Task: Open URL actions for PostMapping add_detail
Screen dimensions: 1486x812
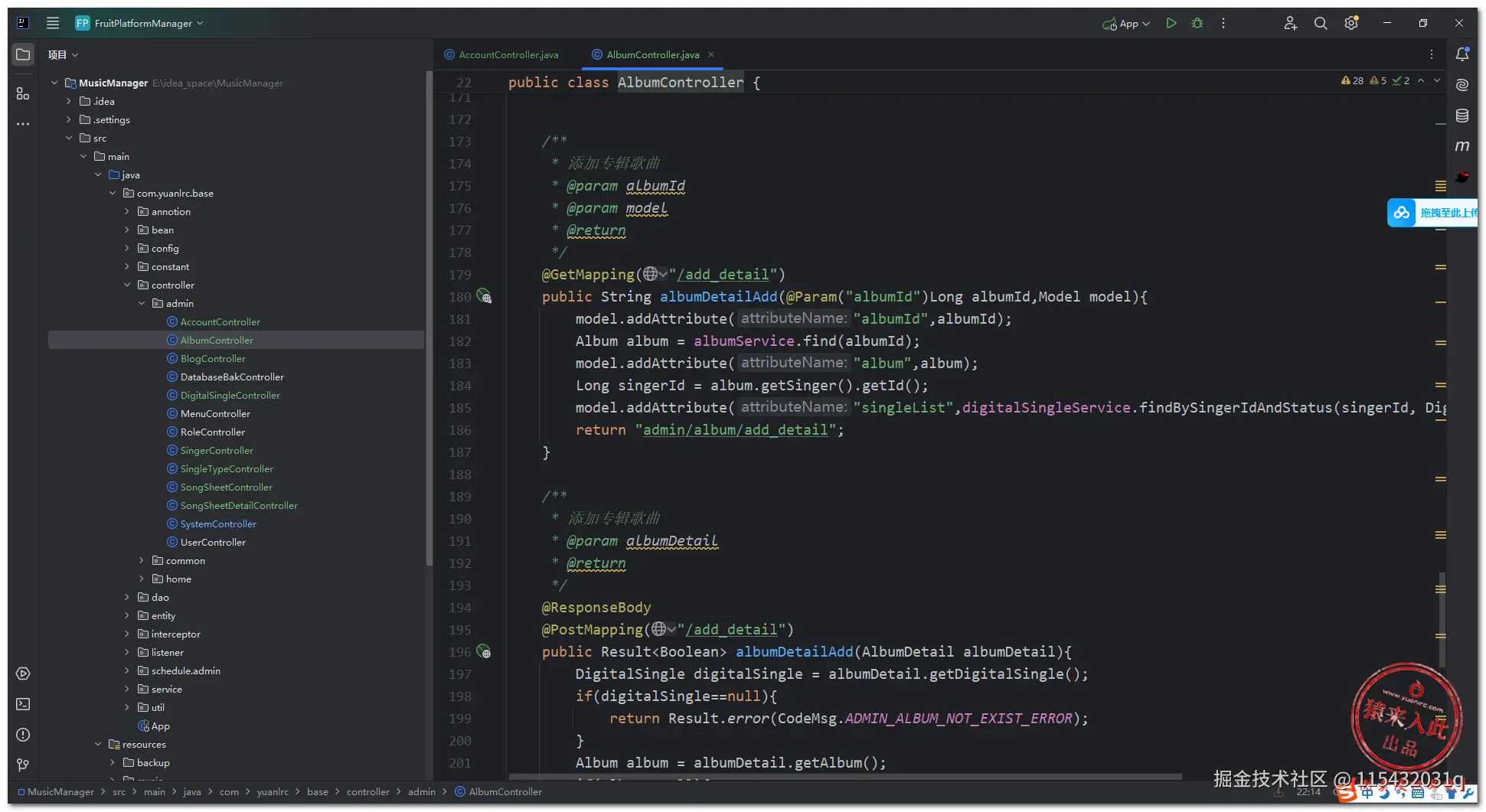Action: tap(663, 629)
